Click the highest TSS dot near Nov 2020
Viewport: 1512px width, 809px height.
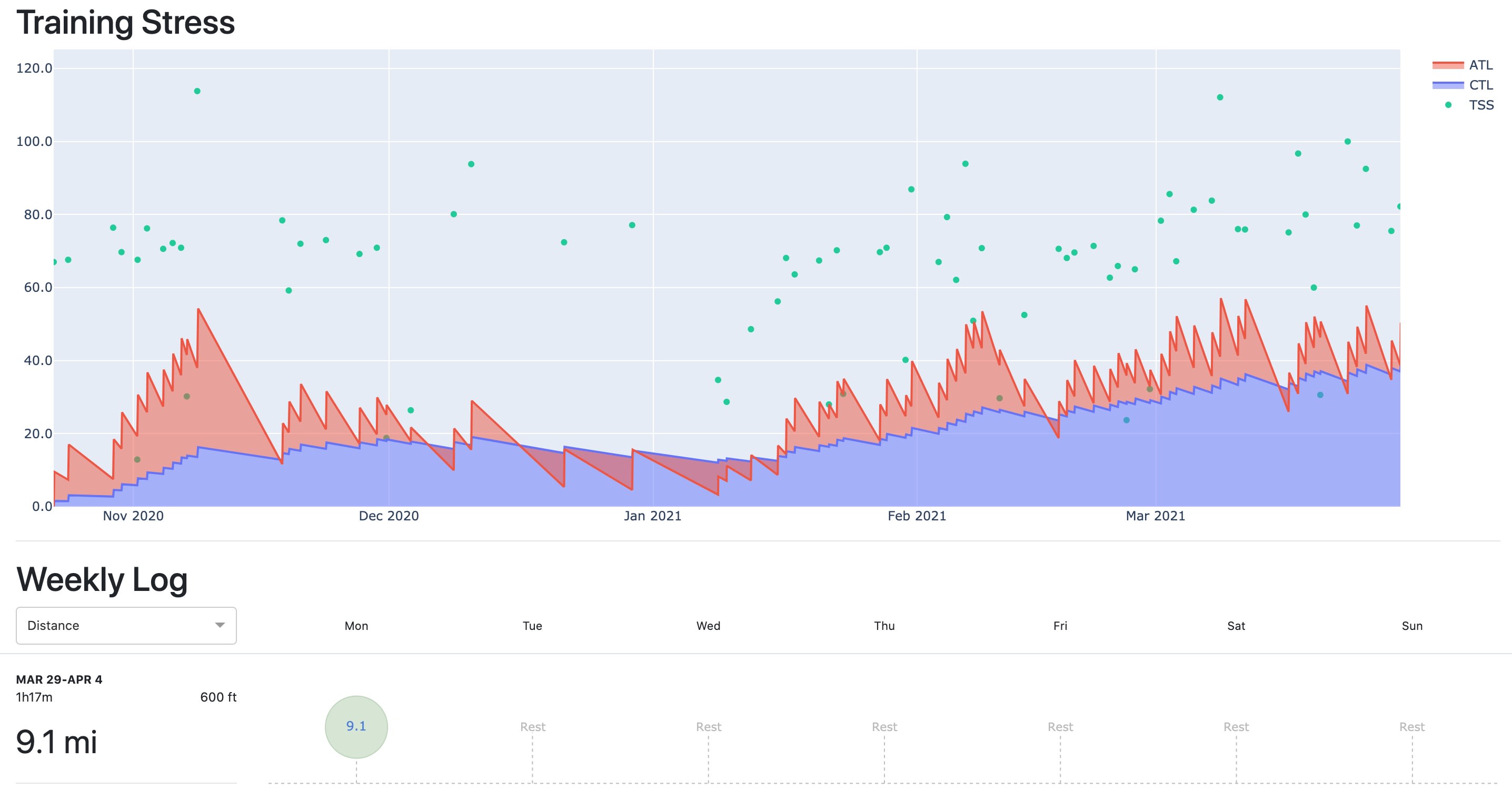197,91
